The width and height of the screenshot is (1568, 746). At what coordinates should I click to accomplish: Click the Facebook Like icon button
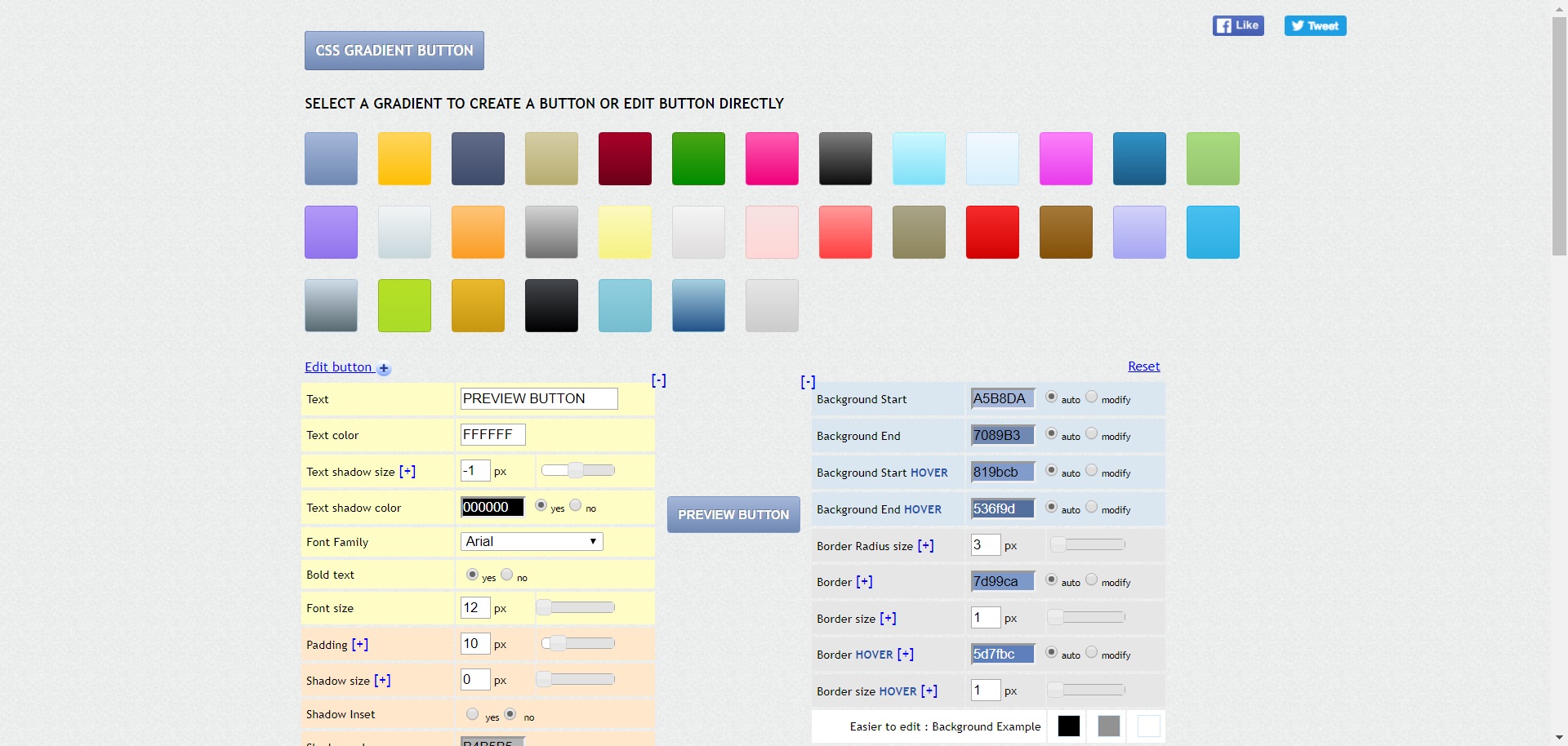click(x=1237, y=25)
